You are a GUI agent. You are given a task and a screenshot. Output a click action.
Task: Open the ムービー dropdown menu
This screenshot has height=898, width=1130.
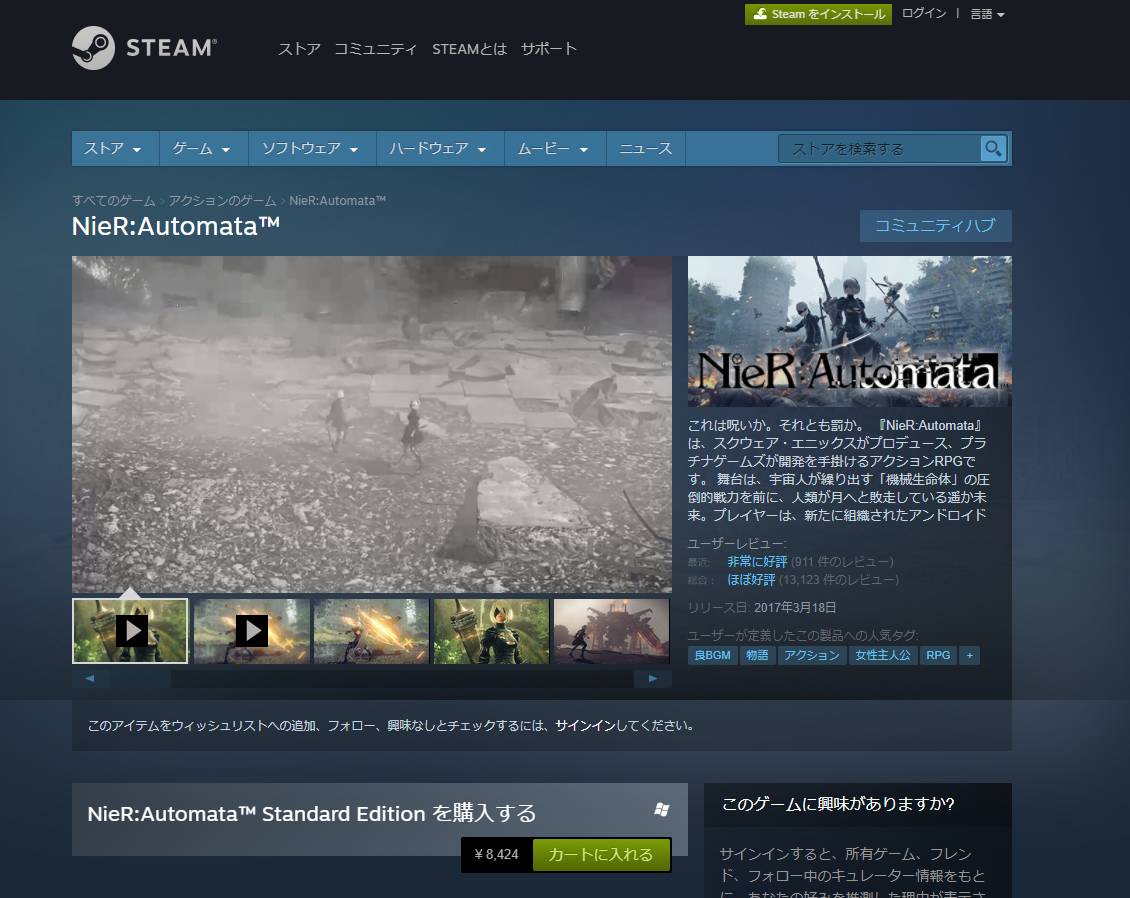(555, 148)
